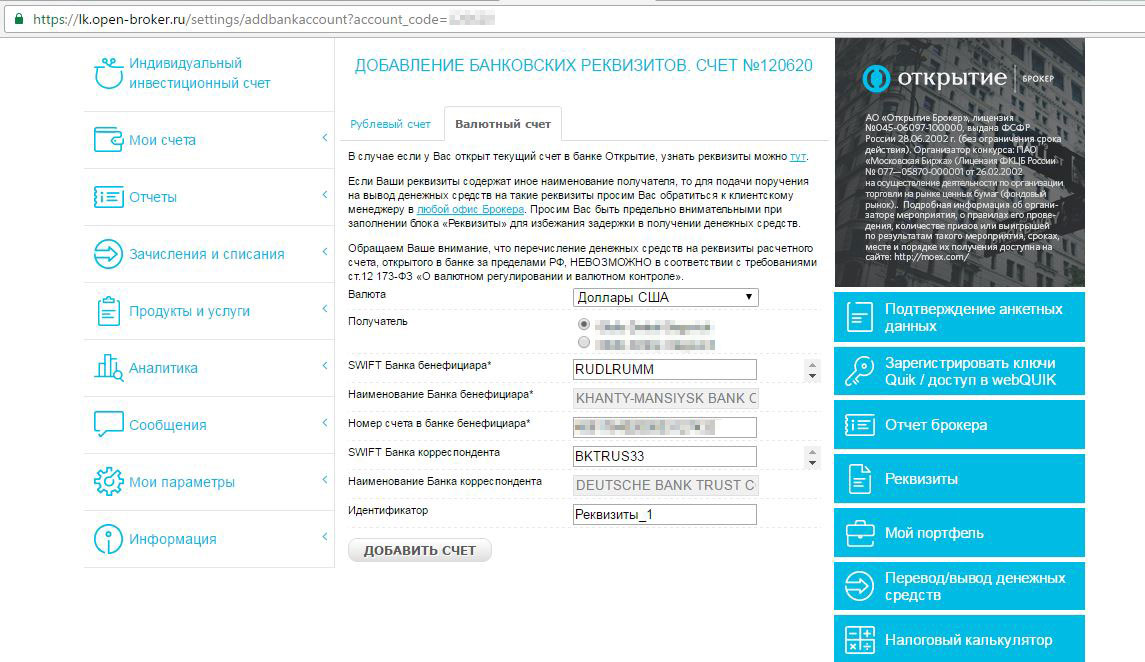Click the up arrow next to beneficiary SWIFT
Image resolution: width=1145 pixels, height=662 pixels.
click(x=812, y=365)
